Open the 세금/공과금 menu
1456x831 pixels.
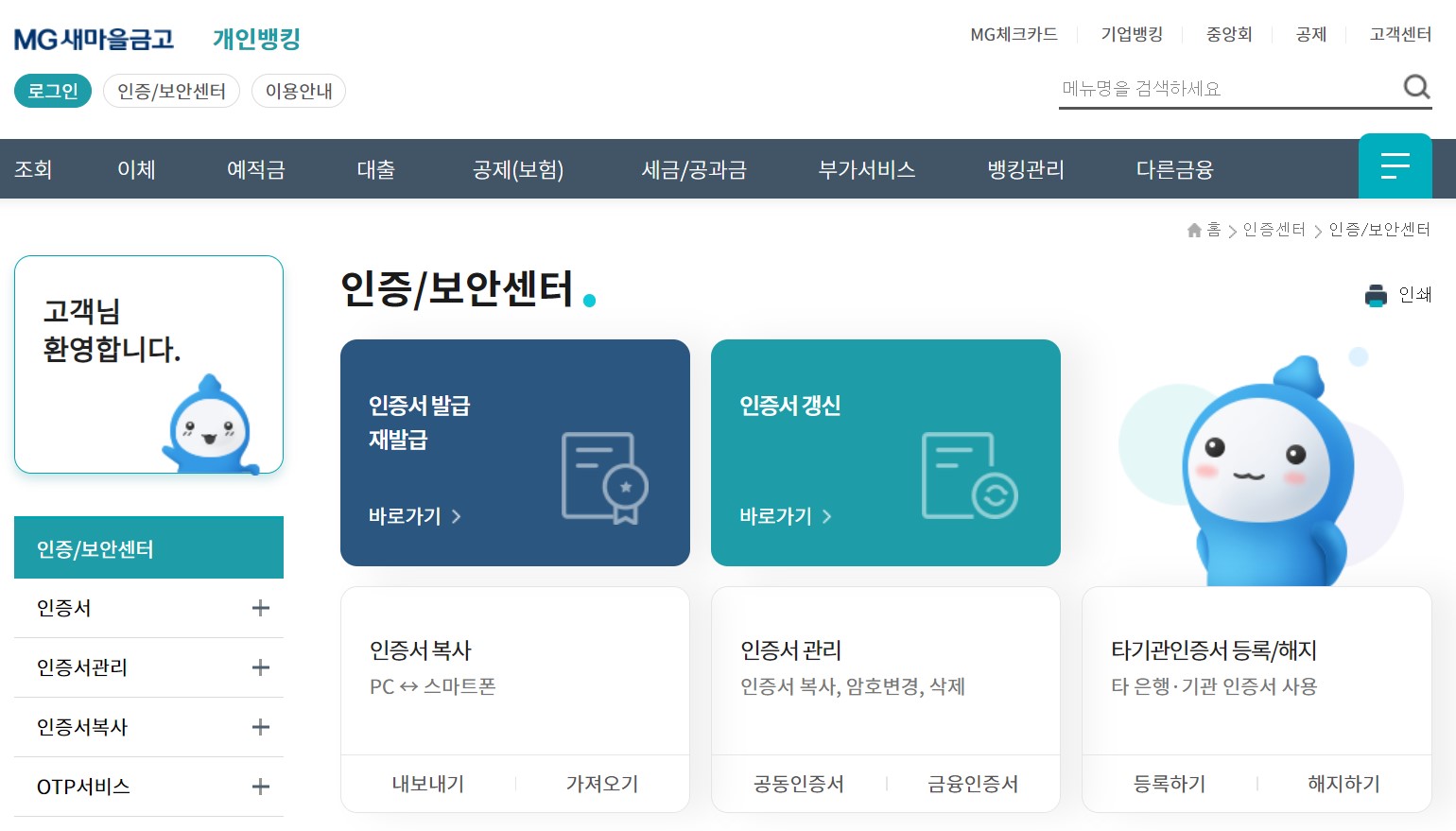[x=694, y=169]
